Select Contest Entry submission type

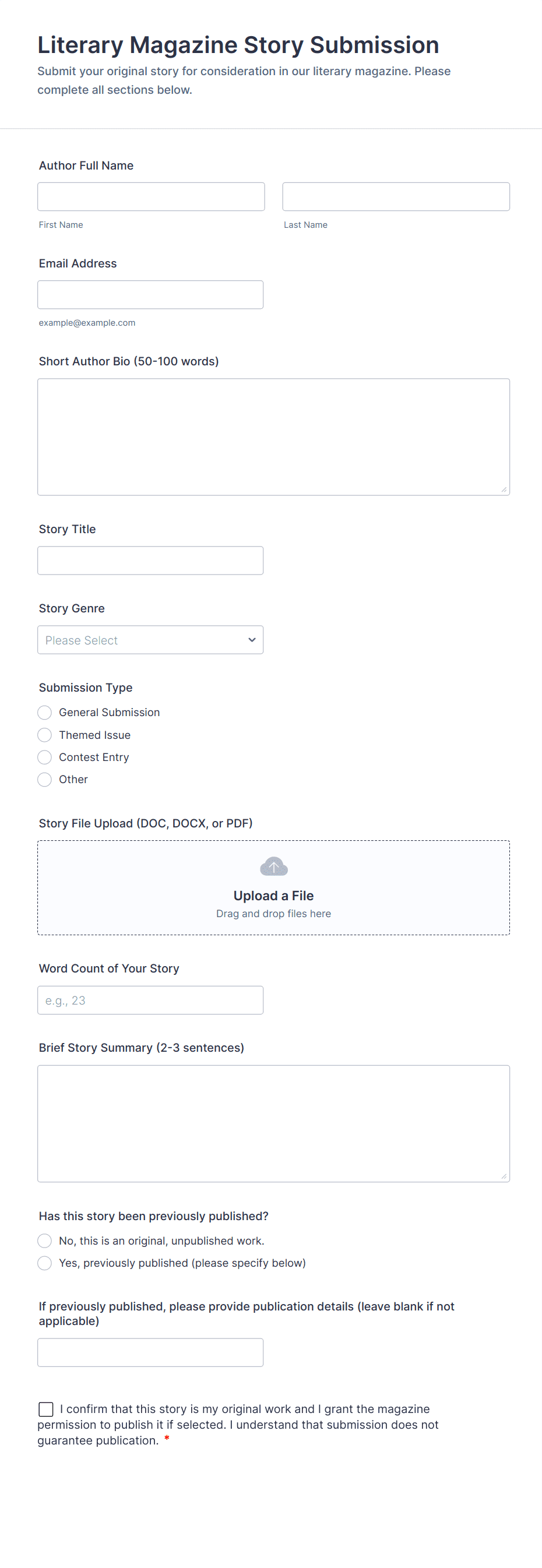click(44, 756)
